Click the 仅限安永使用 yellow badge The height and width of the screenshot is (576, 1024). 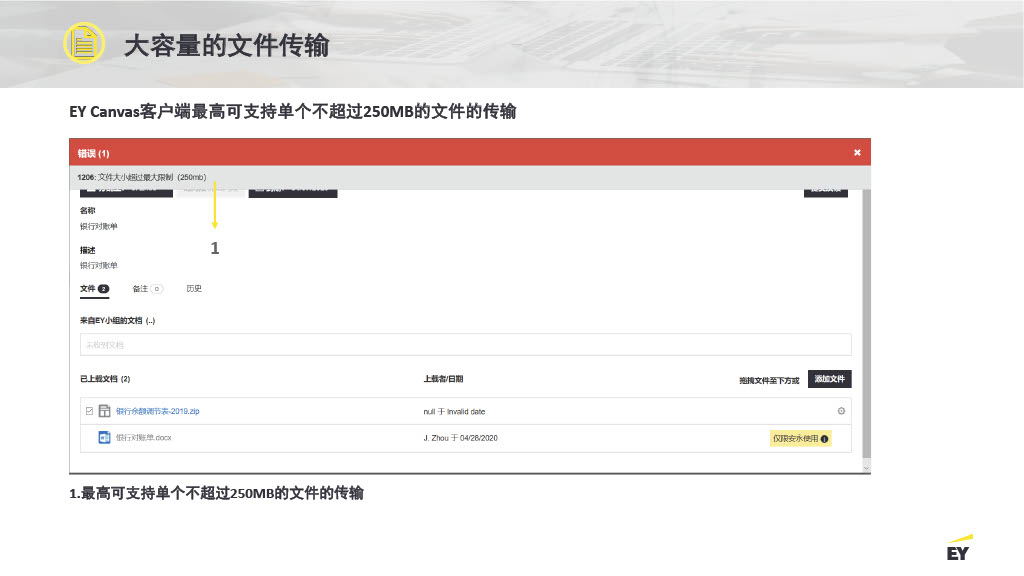tap(801, 439)
